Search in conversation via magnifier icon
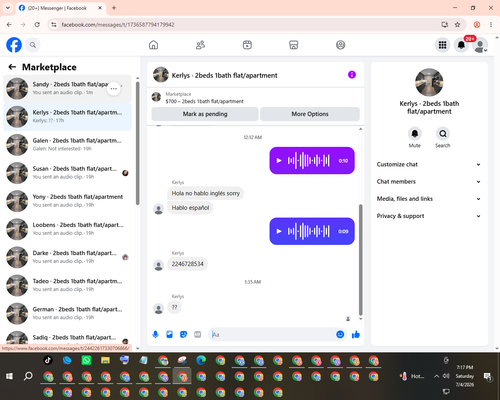The image size is (500, 400). (x=443, y=134)
